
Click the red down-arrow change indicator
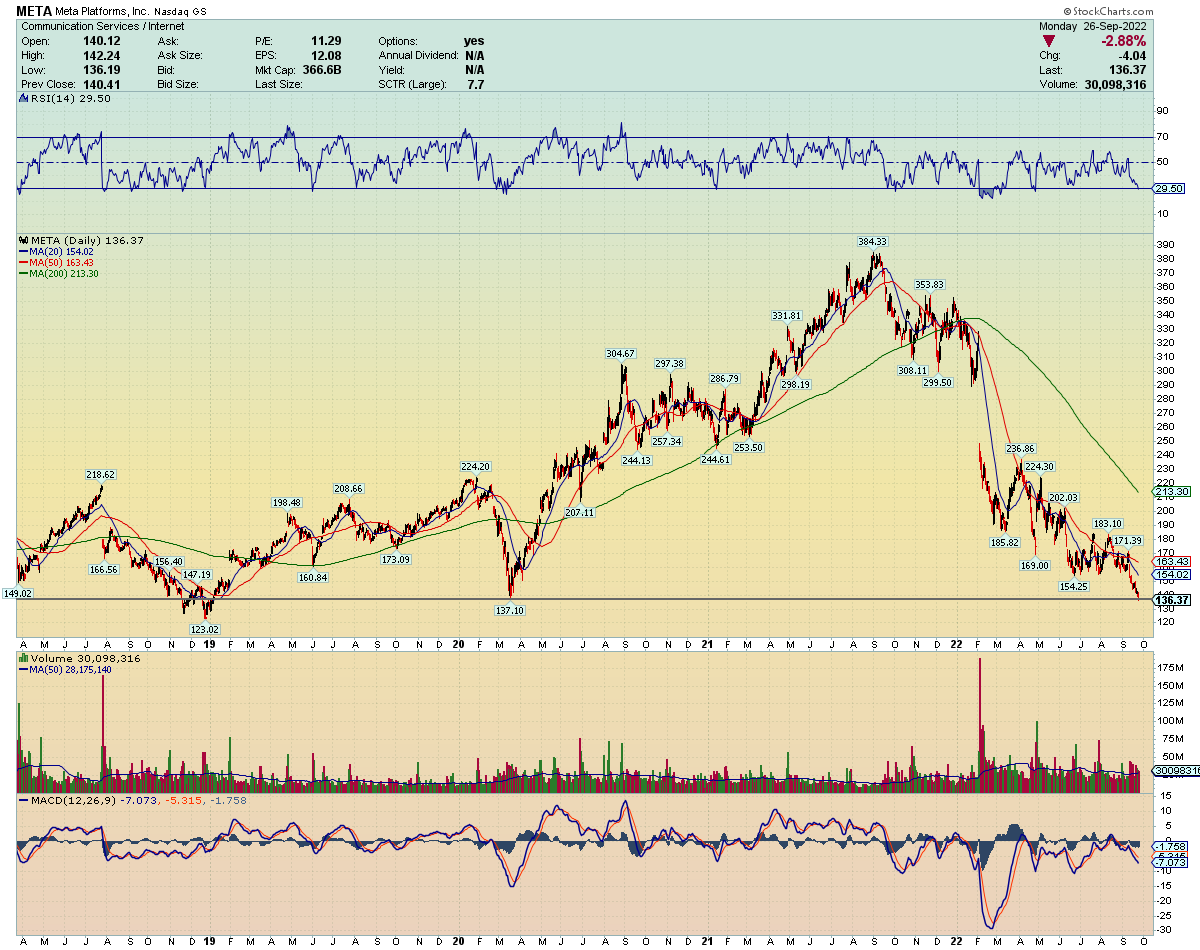(x=1048, y=41)
